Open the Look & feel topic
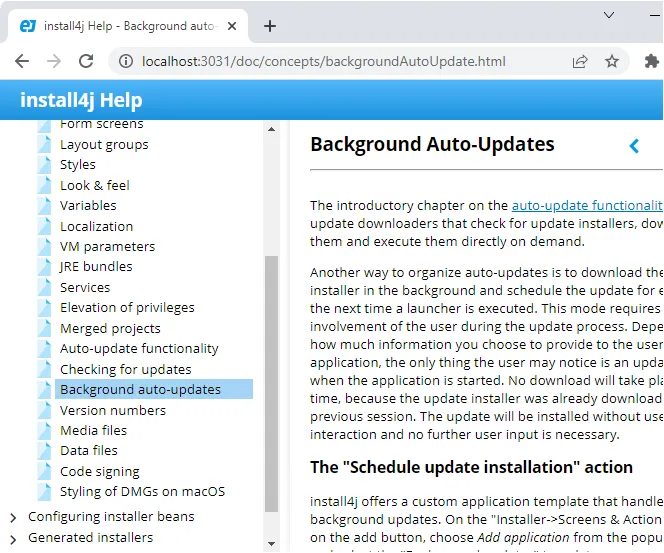 coord(95,185)
